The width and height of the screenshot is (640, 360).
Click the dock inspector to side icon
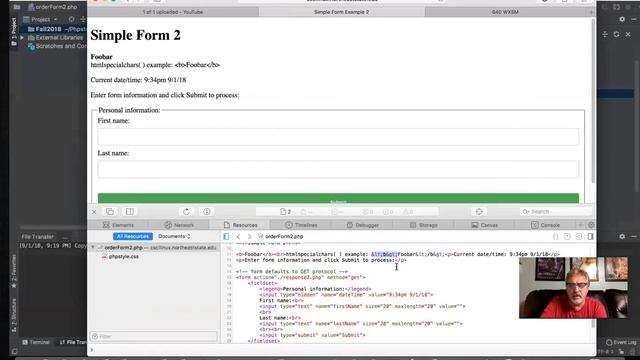coord(130,211)
